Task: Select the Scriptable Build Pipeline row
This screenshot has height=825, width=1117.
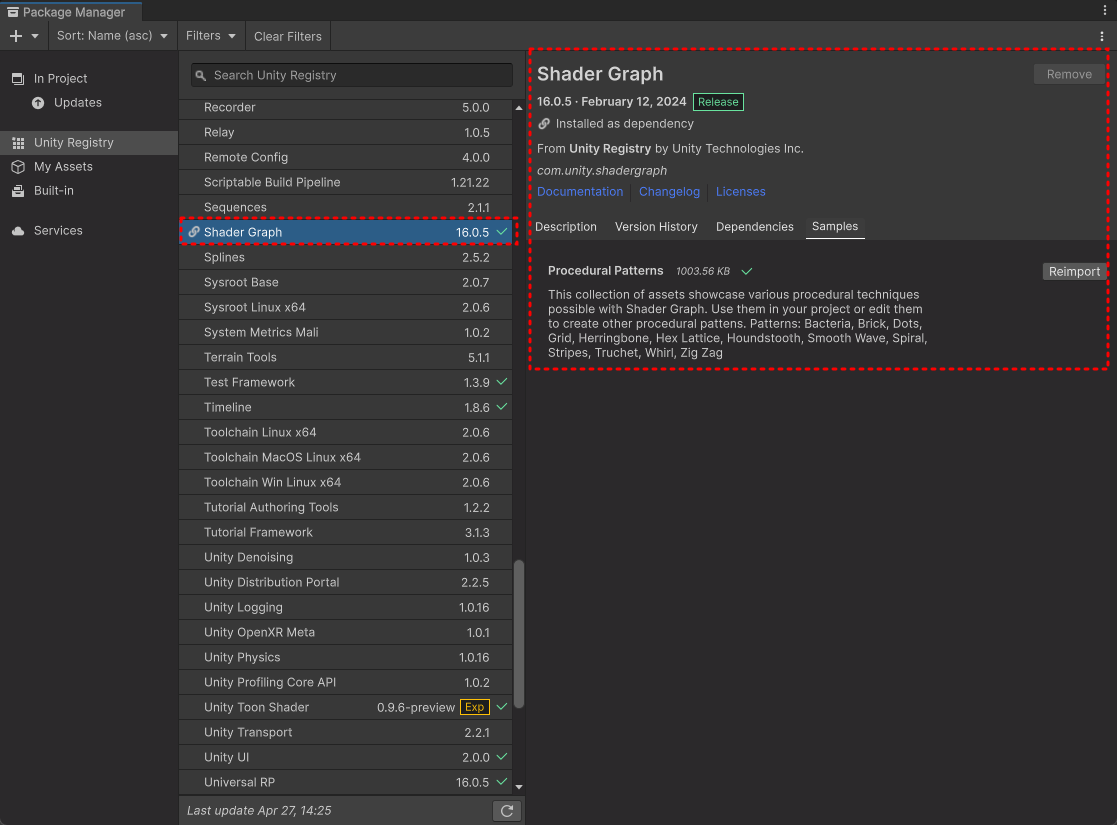Action: coord(346,182)
